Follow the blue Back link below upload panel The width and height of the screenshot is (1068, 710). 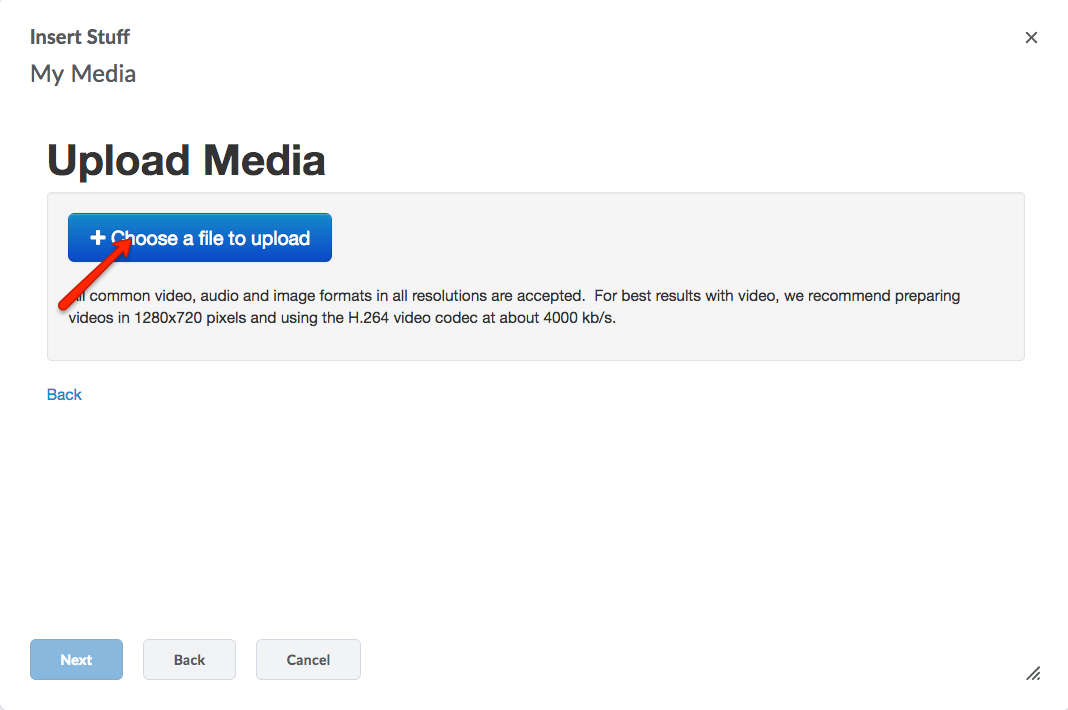64,395
